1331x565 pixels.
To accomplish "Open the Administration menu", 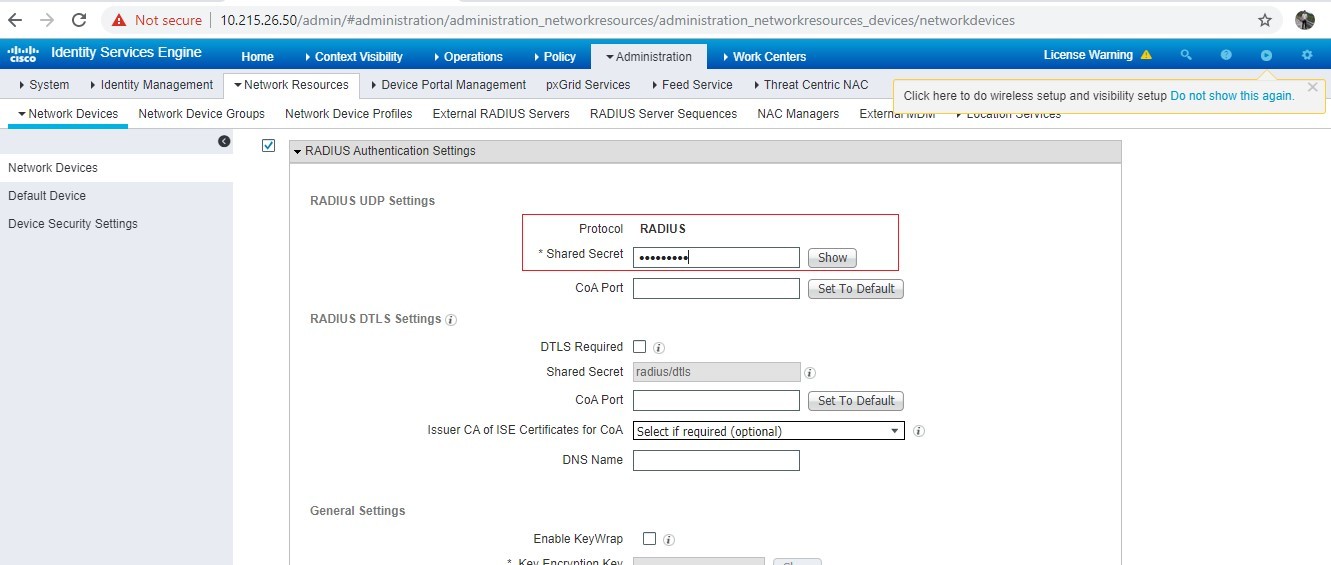I will point(648,57).
